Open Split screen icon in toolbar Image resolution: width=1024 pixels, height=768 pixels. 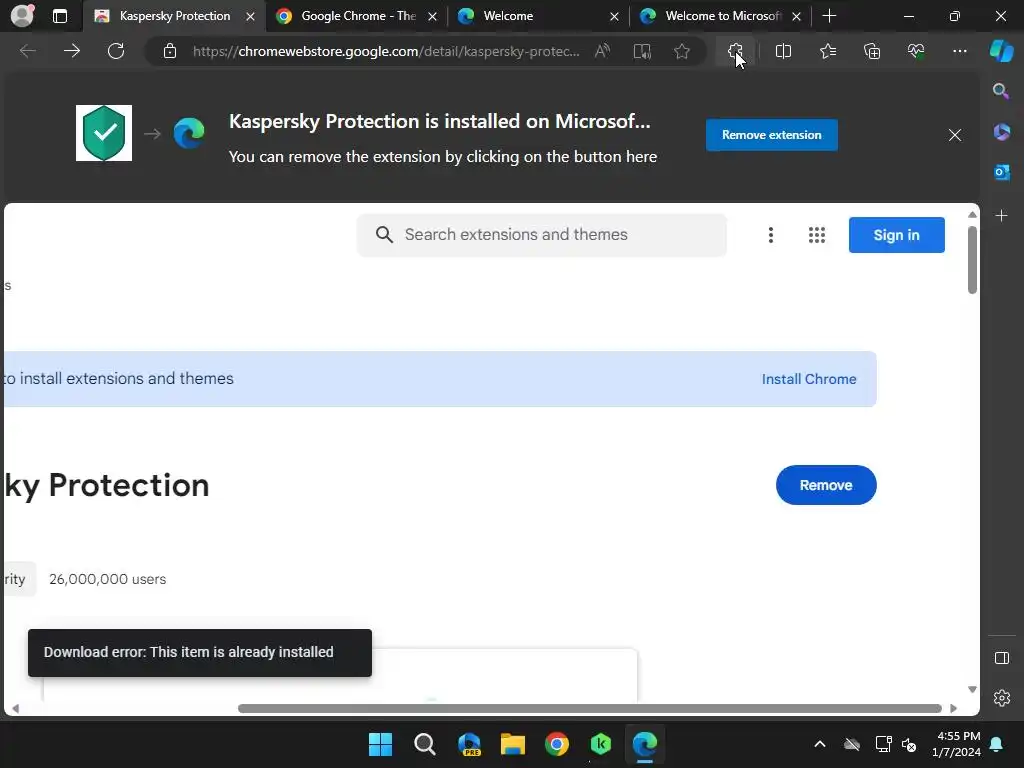click(x=783, y=51)
